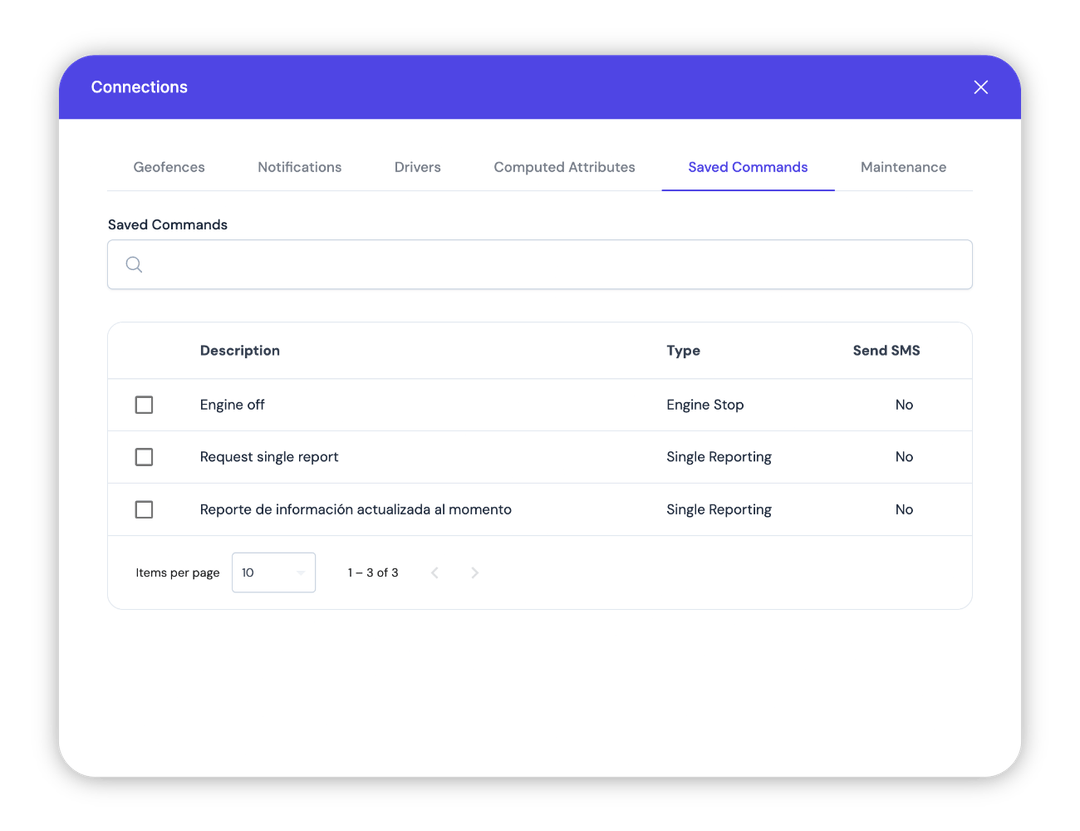
Task: Click the Saved Commands tab
Action: coord(747,167)
